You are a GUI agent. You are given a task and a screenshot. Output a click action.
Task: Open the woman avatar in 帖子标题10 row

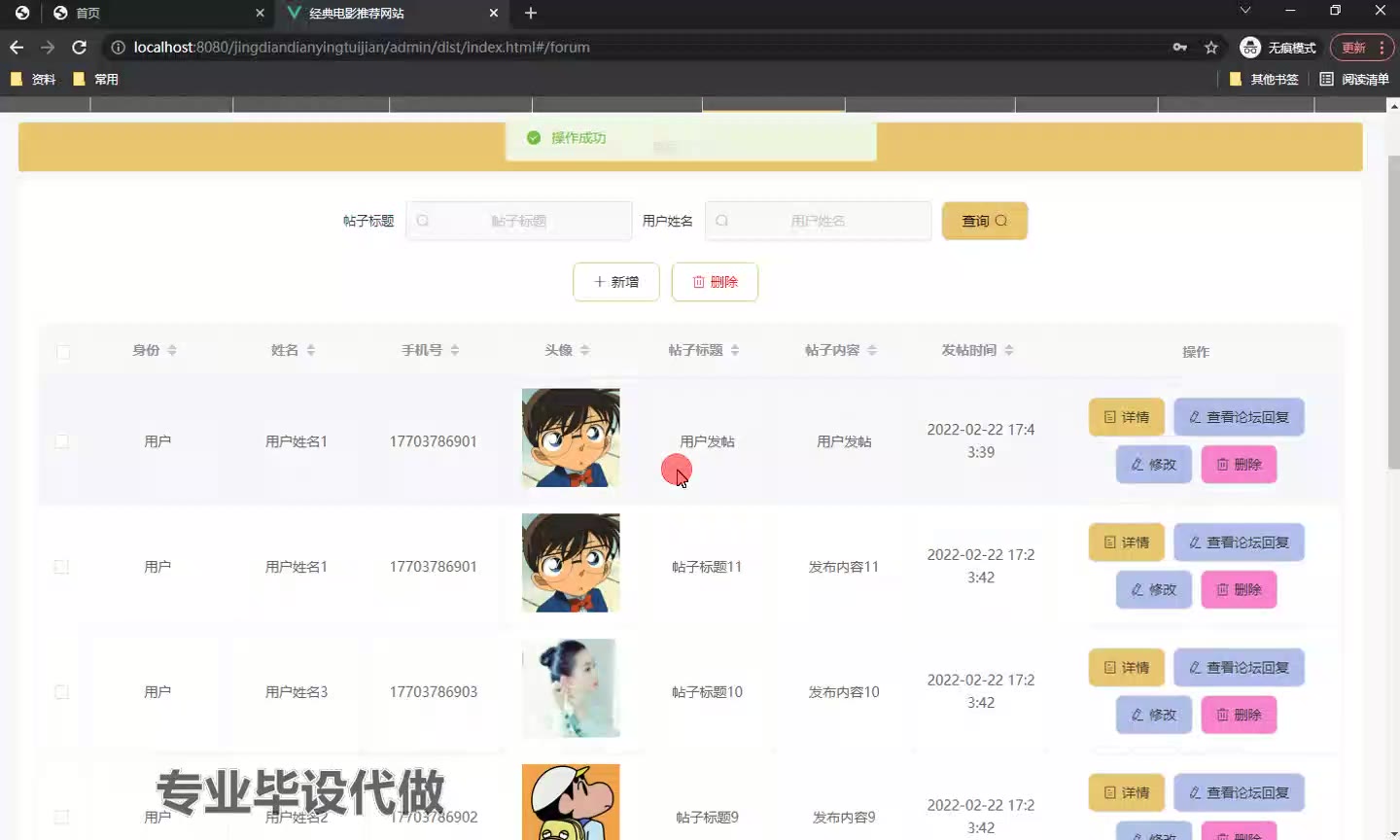click(x=571, y=688)
